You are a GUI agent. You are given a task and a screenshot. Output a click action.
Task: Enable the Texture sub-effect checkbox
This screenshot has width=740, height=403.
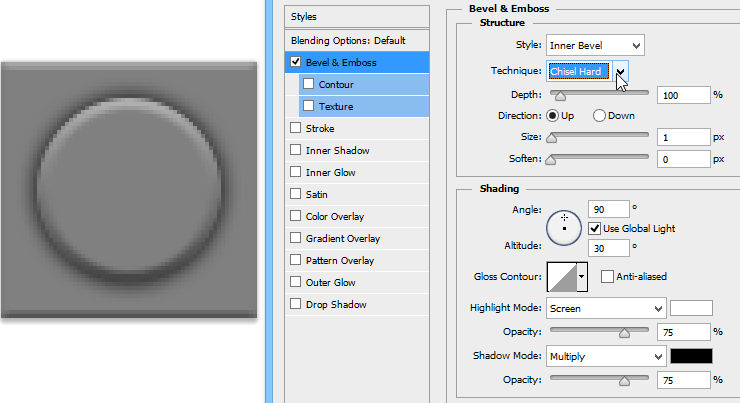click(x=308, y=106)
